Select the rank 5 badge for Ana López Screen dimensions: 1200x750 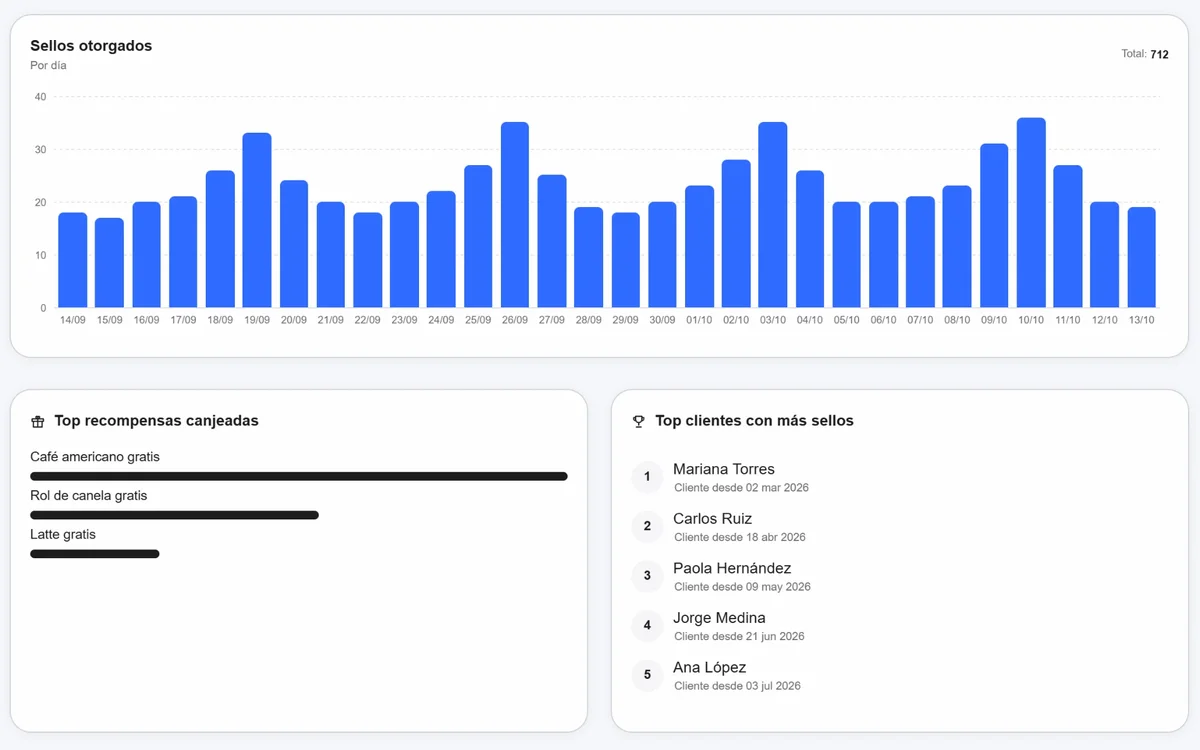pos(647,675)
